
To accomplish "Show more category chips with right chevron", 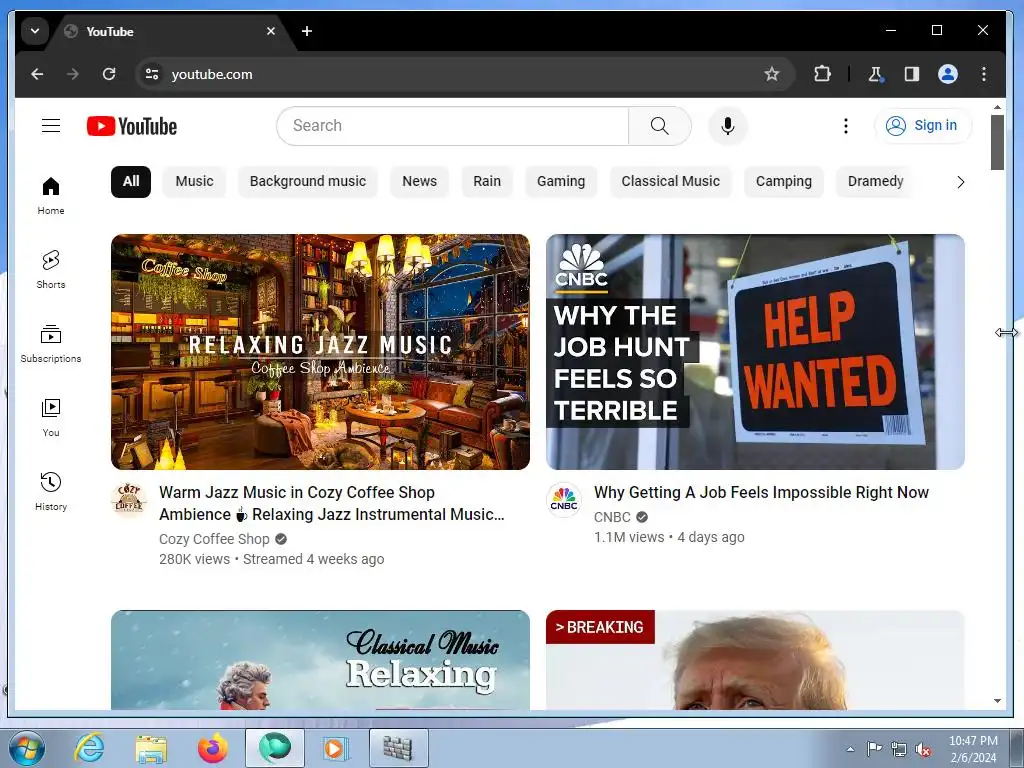I will (960, 182).
